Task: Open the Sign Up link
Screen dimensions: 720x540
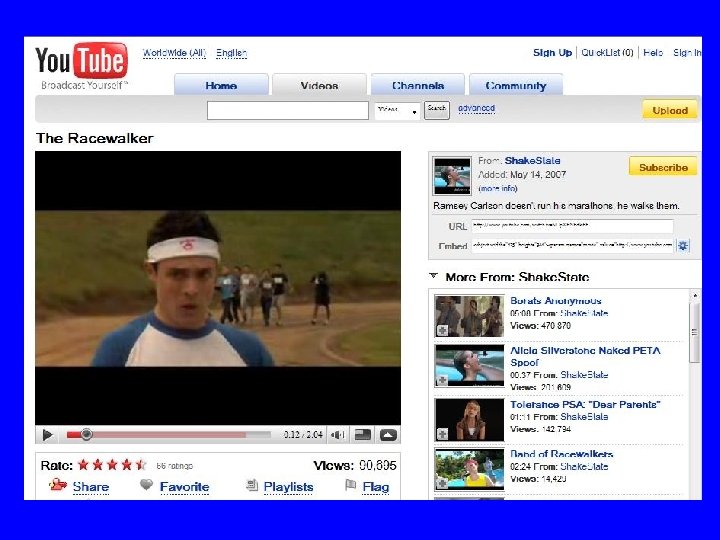Action: 552,53
